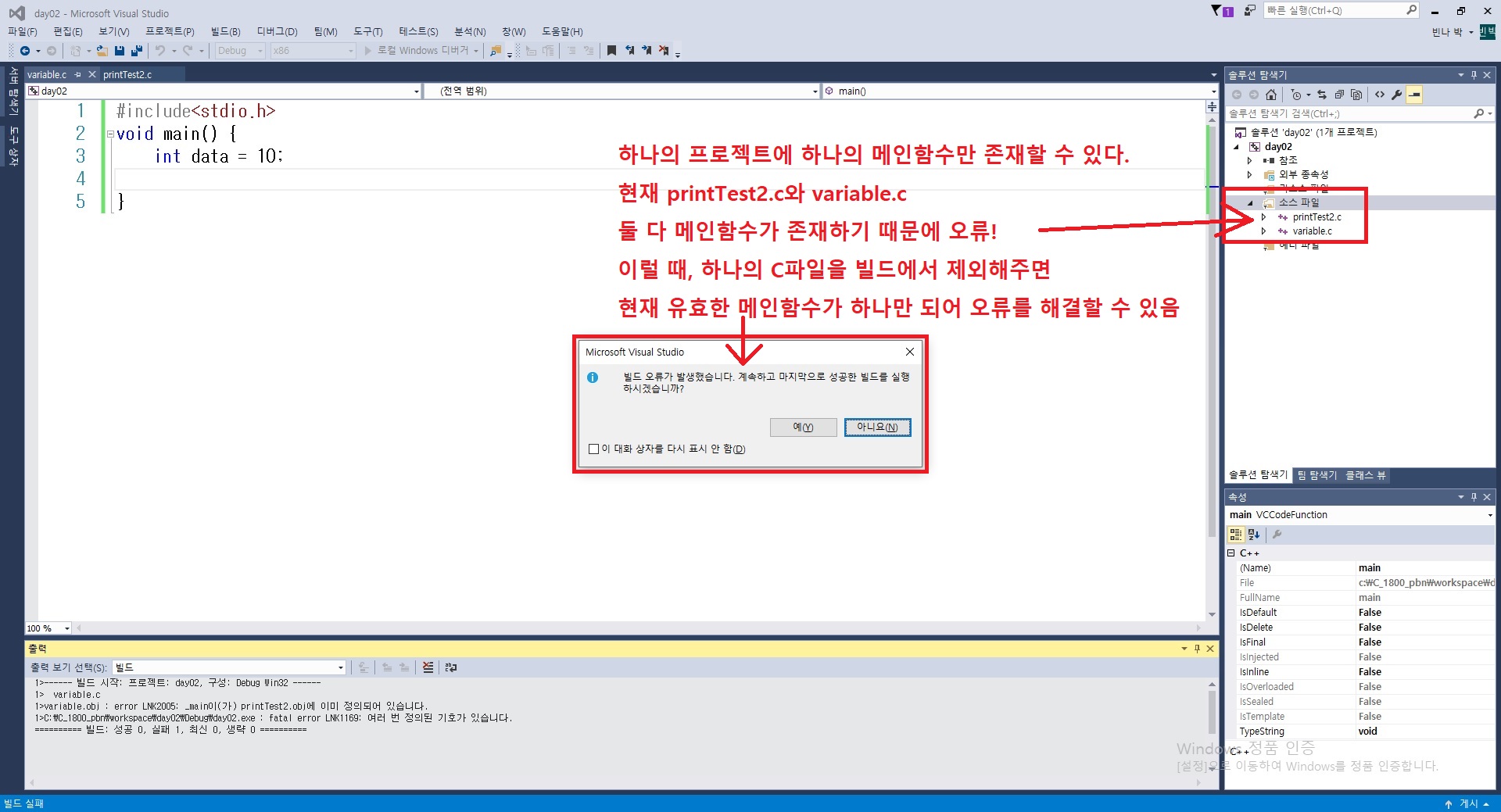Open the (전역 범위) scope dropdown
Viewport: 1501px width, 812px height.
point(815,91)
